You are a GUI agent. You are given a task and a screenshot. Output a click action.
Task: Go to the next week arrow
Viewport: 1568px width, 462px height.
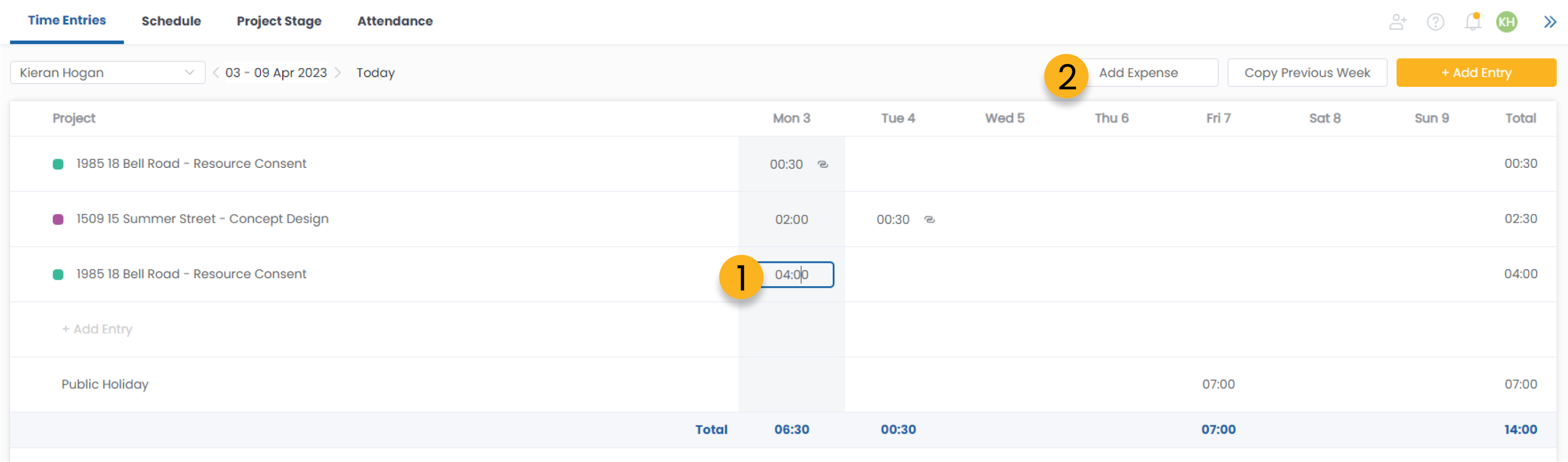pos(338,72)
